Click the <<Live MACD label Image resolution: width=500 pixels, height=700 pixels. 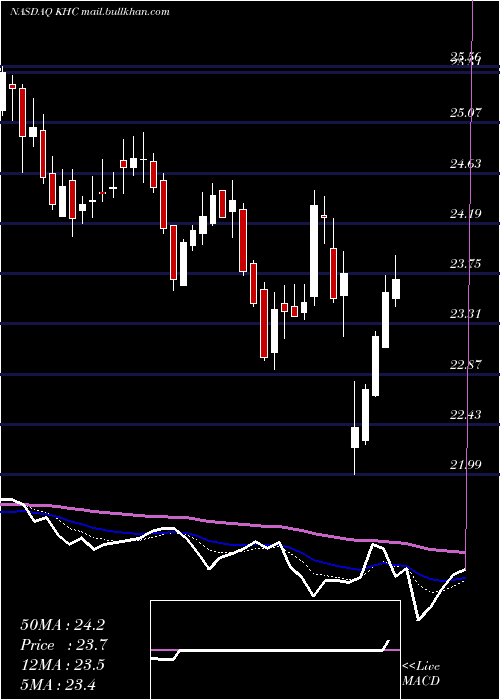point(421,674)
